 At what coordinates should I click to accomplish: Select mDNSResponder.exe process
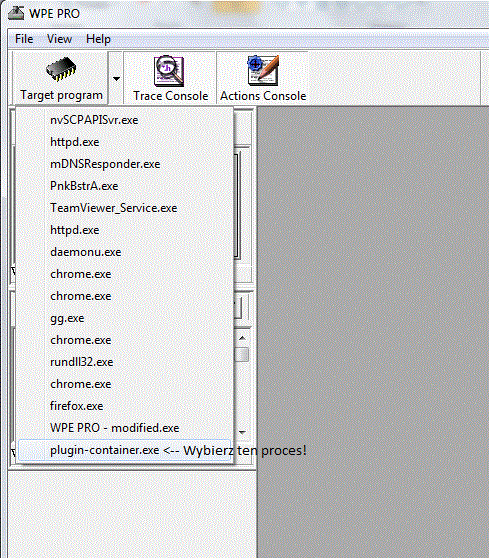coord(125,164)
